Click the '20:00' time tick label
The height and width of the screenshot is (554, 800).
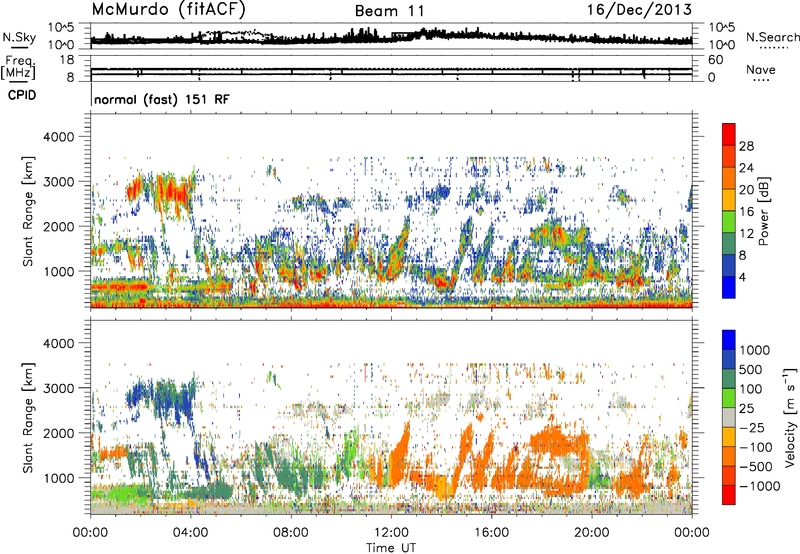pos(592,533)
